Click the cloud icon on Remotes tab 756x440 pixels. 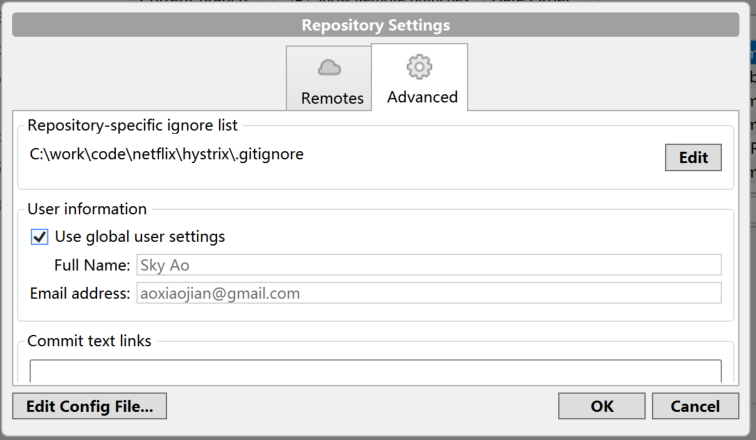(x=329, y=68)
